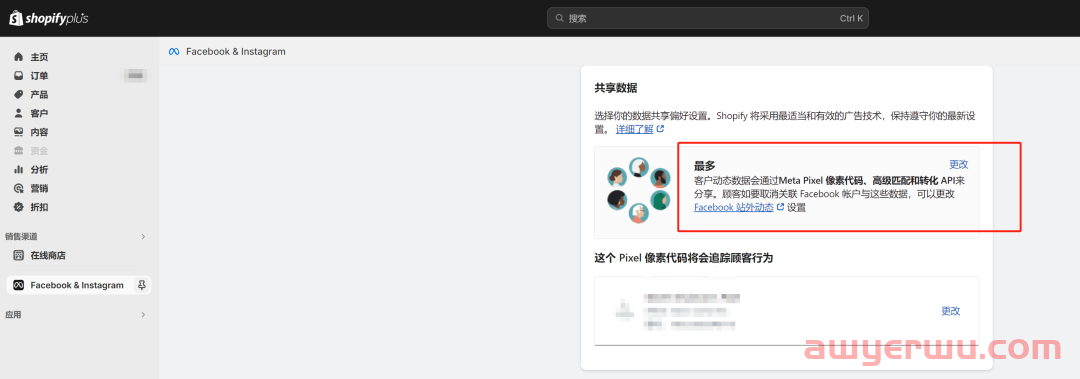Click the search magnifier icon
The width and height of the screenshot is (1080, 379).
pos(559,19)
